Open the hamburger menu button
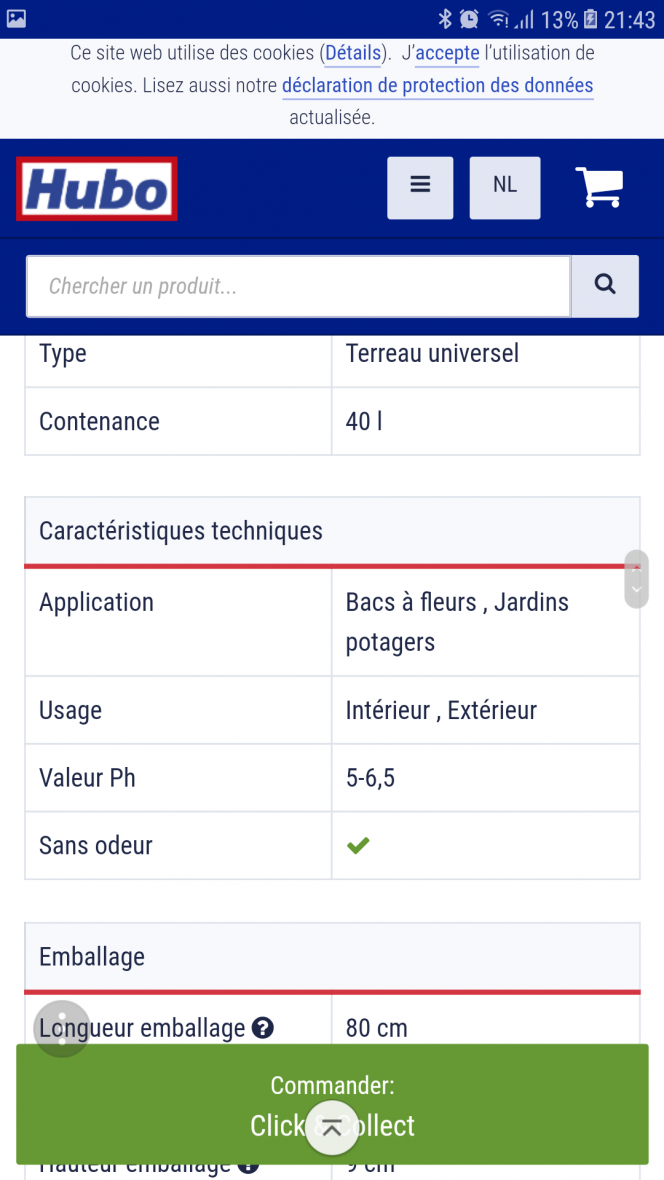 [x=420, y=187]
